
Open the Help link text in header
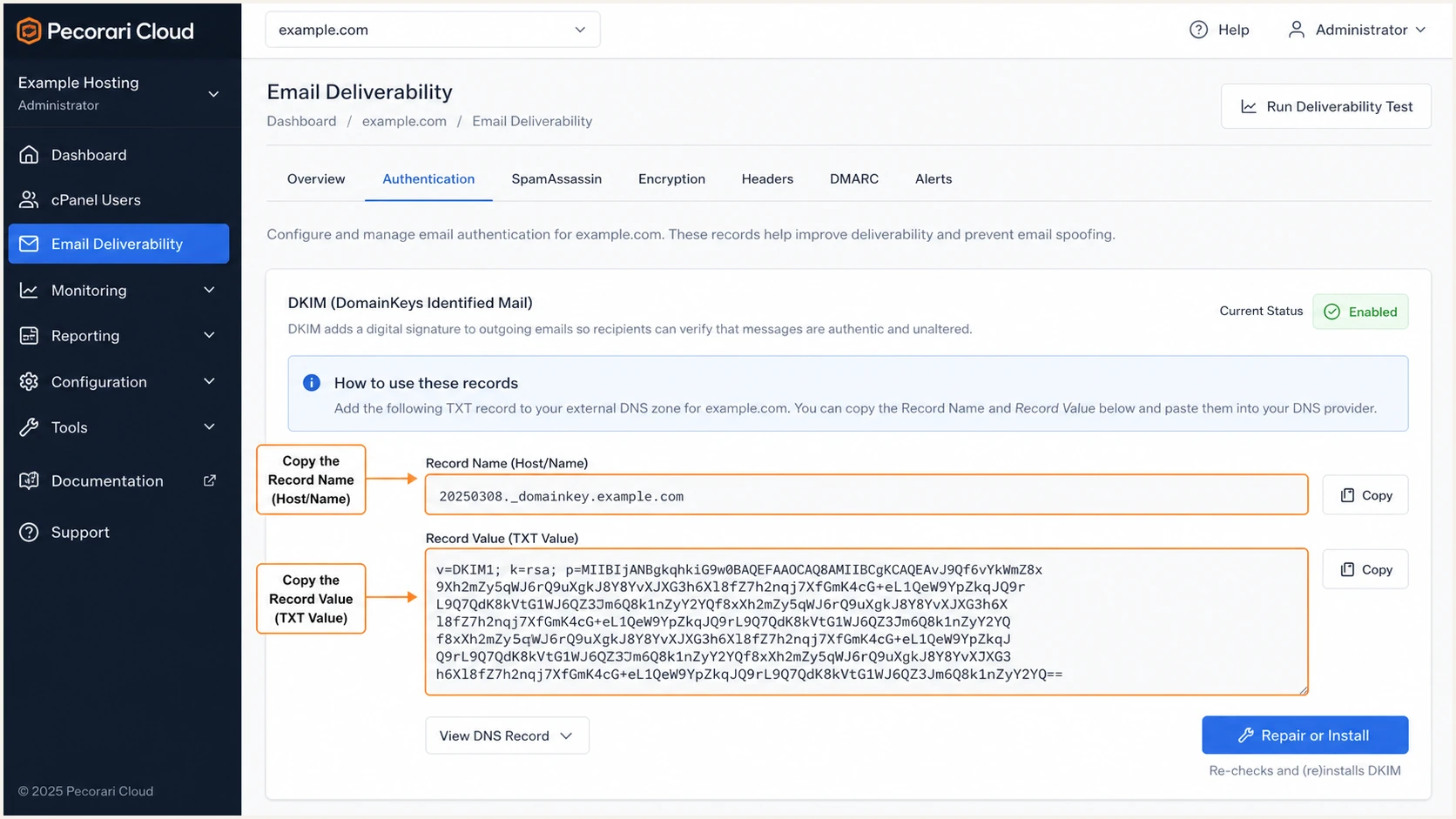coord(1233,30)
